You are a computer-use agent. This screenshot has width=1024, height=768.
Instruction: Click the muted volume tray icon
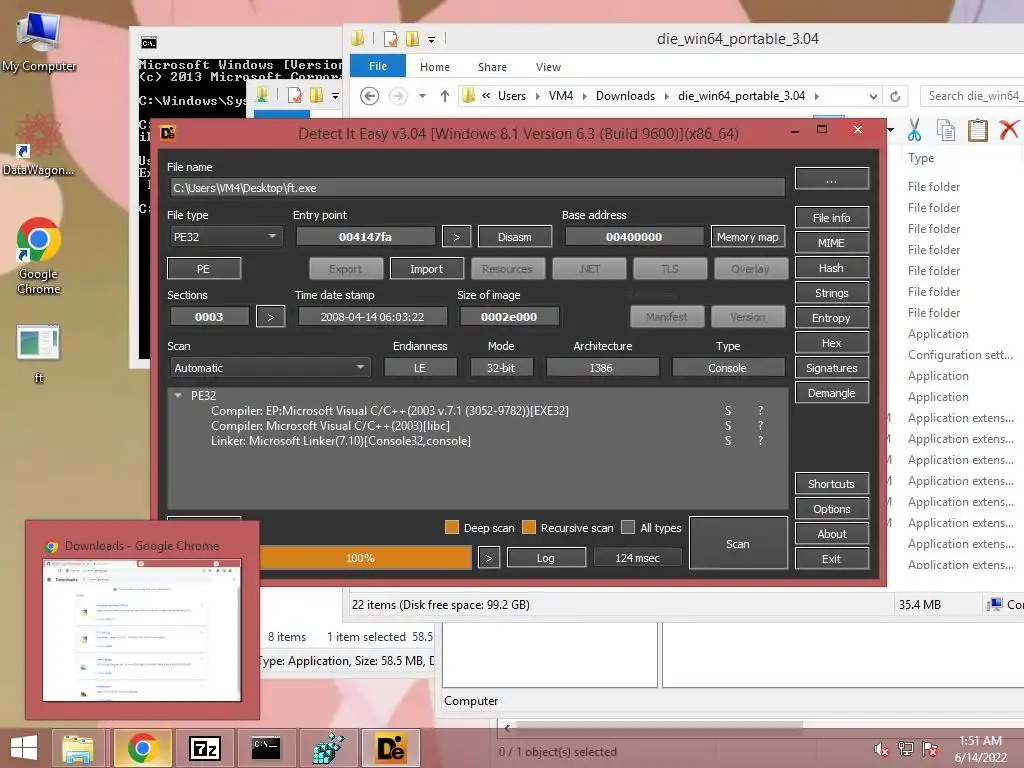tap(881, 749)
